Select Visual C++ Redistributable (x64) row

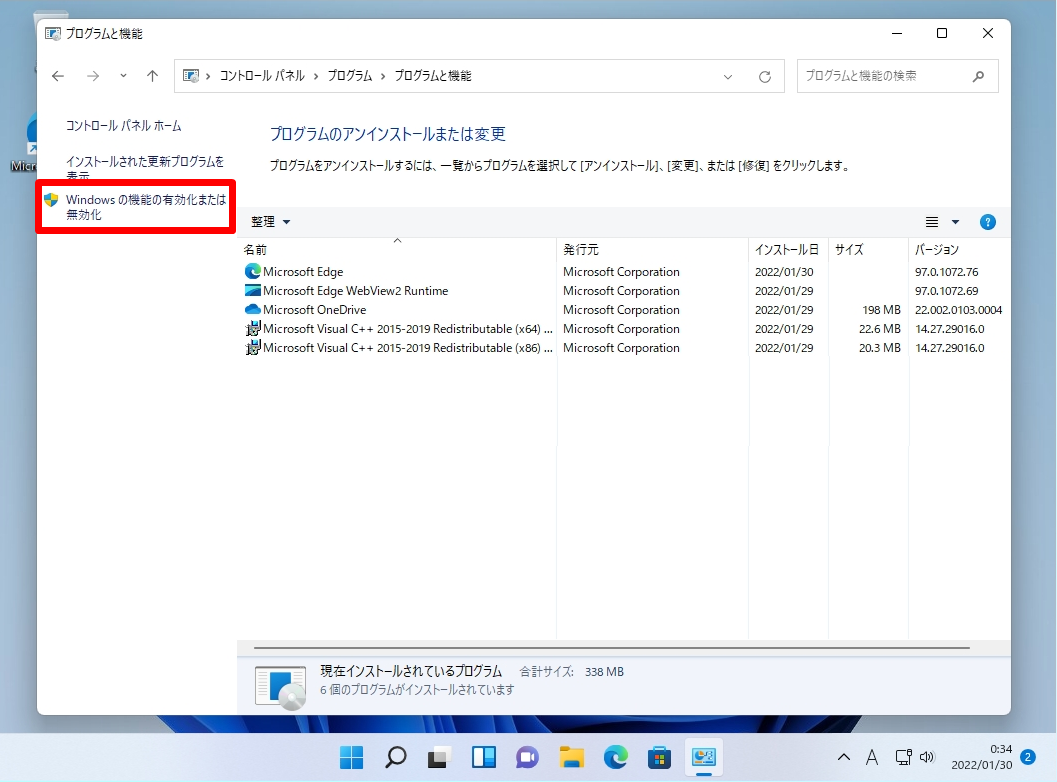[x=624, y=328]
